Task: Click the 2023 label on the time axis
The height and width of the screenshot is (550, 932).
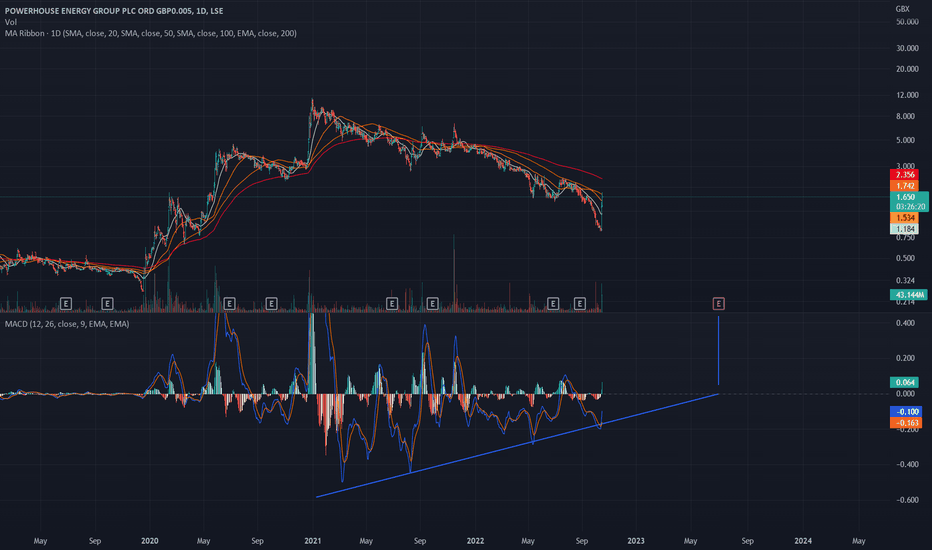Action: coord(635,541)
